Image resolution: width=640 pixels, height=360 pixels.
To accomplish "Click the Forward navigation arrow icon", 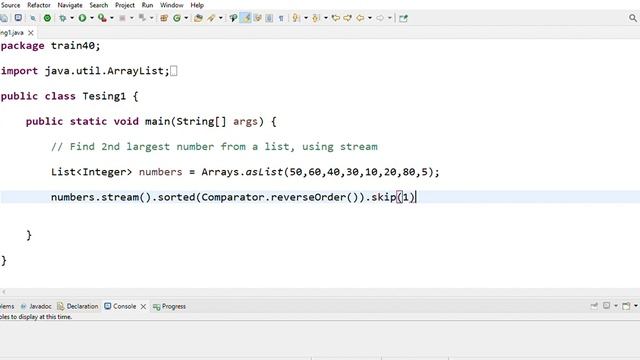I will [380, 18].
